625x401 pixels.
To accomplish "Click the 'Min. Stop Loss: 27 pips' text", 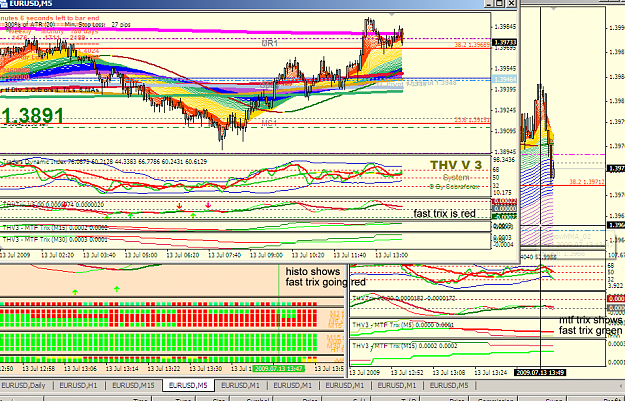I will point(98,24).
